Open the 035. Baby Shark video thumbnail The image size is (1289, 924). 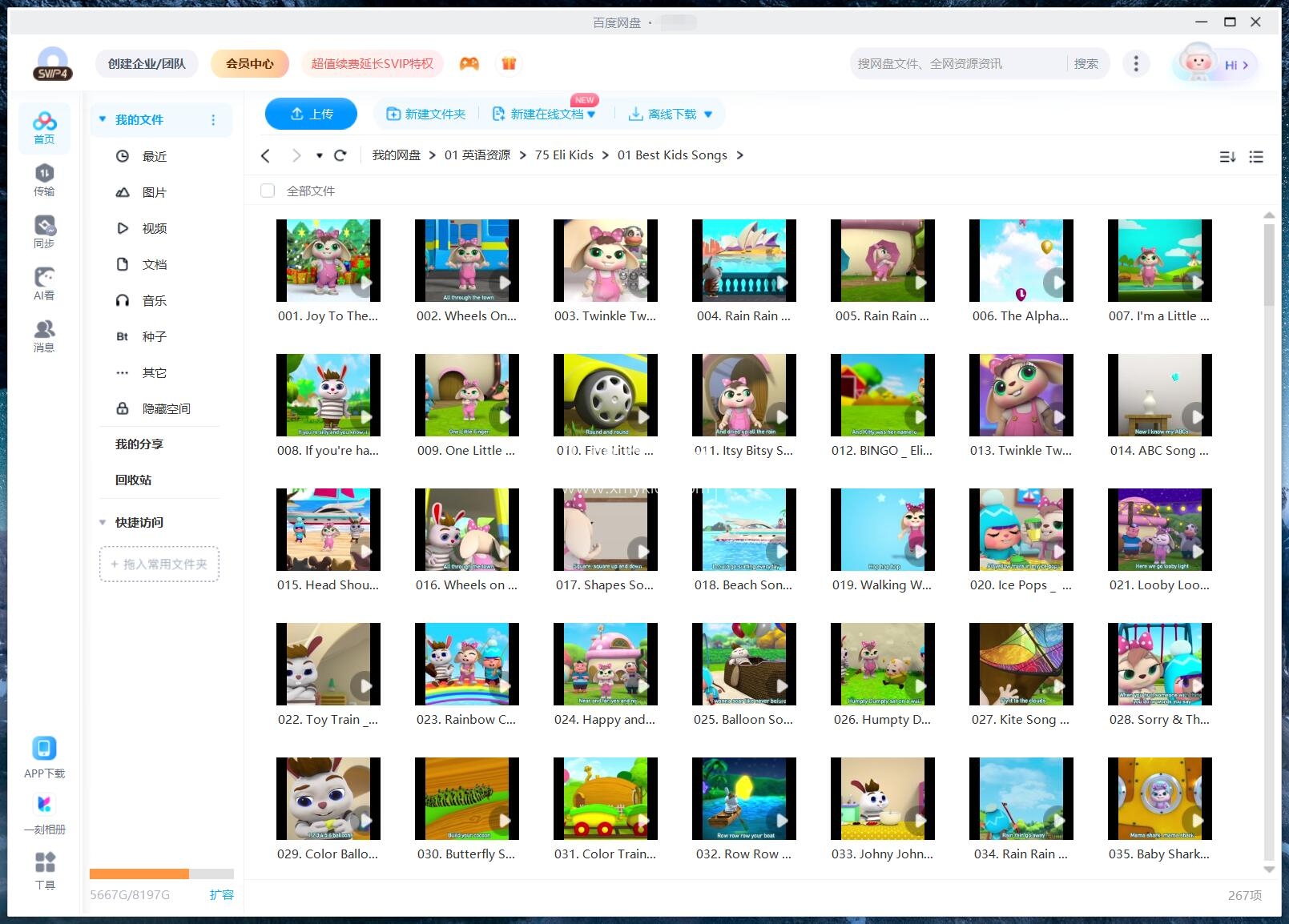tap(1159, 798)
